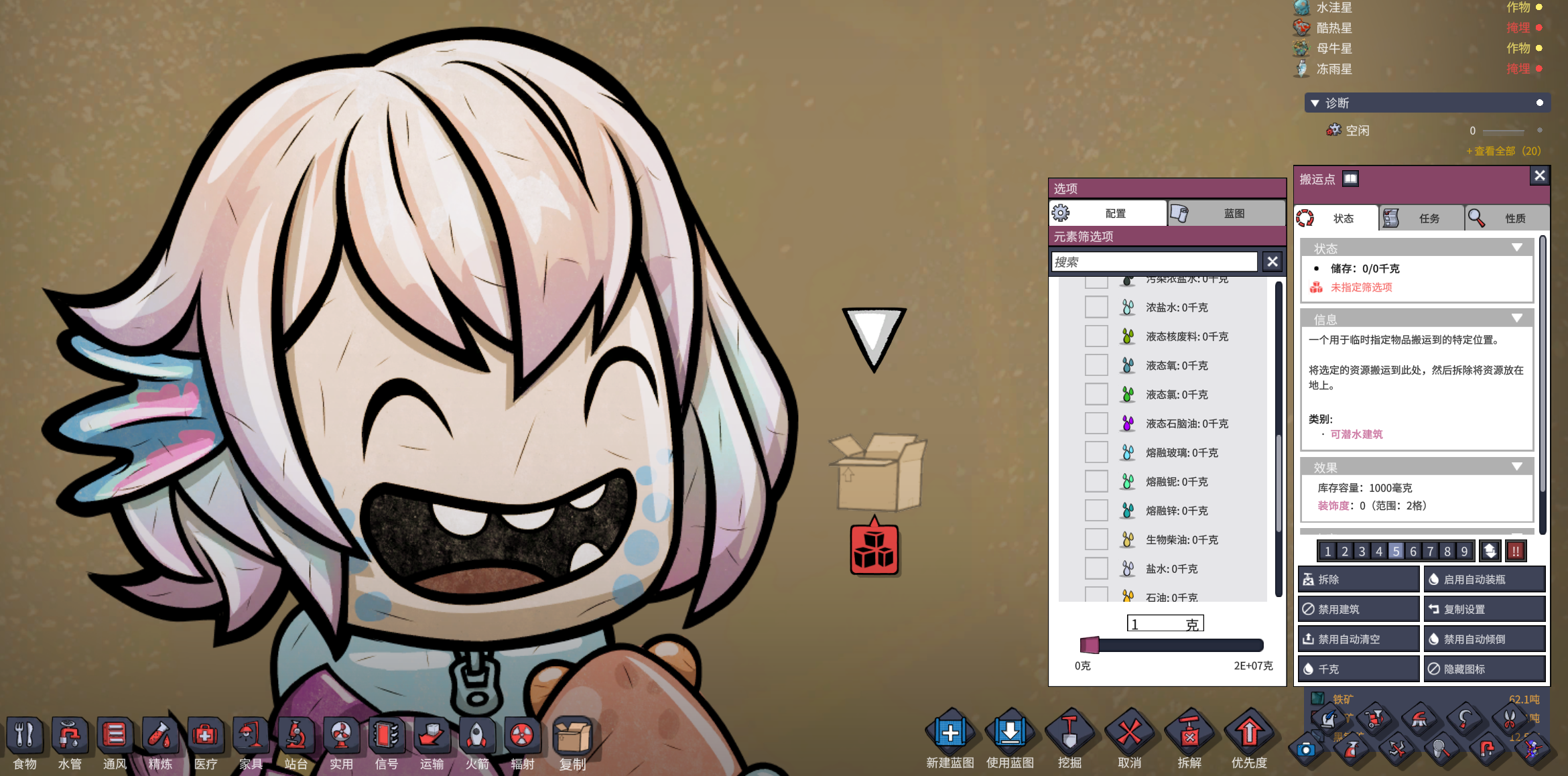Check the 液态氯 filter checkbox
The width and height of the screenshot is (1568, 776).
tap(1096, 395)
